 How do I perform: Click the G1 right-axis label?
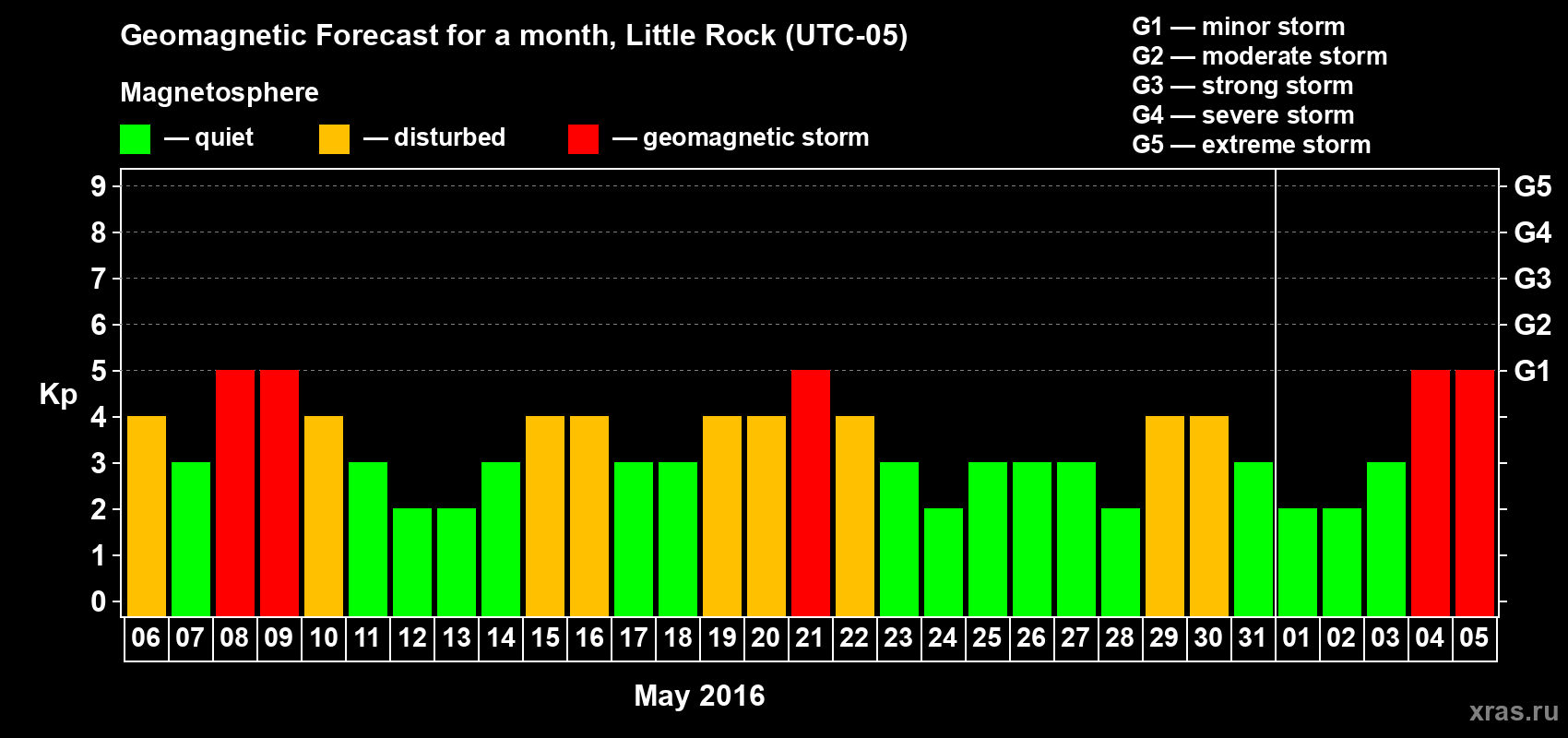1532,371
